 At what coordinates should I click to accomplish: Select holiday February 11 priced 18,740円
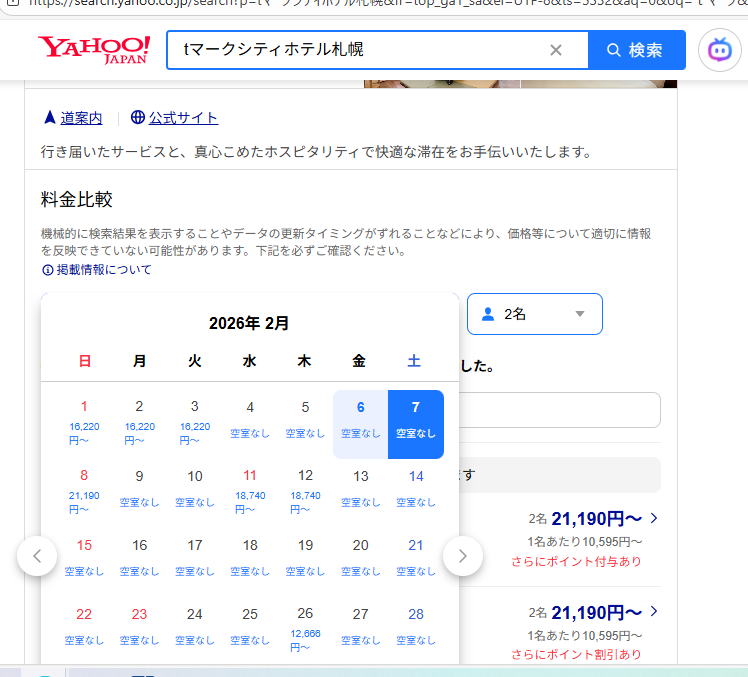(250, 493)
